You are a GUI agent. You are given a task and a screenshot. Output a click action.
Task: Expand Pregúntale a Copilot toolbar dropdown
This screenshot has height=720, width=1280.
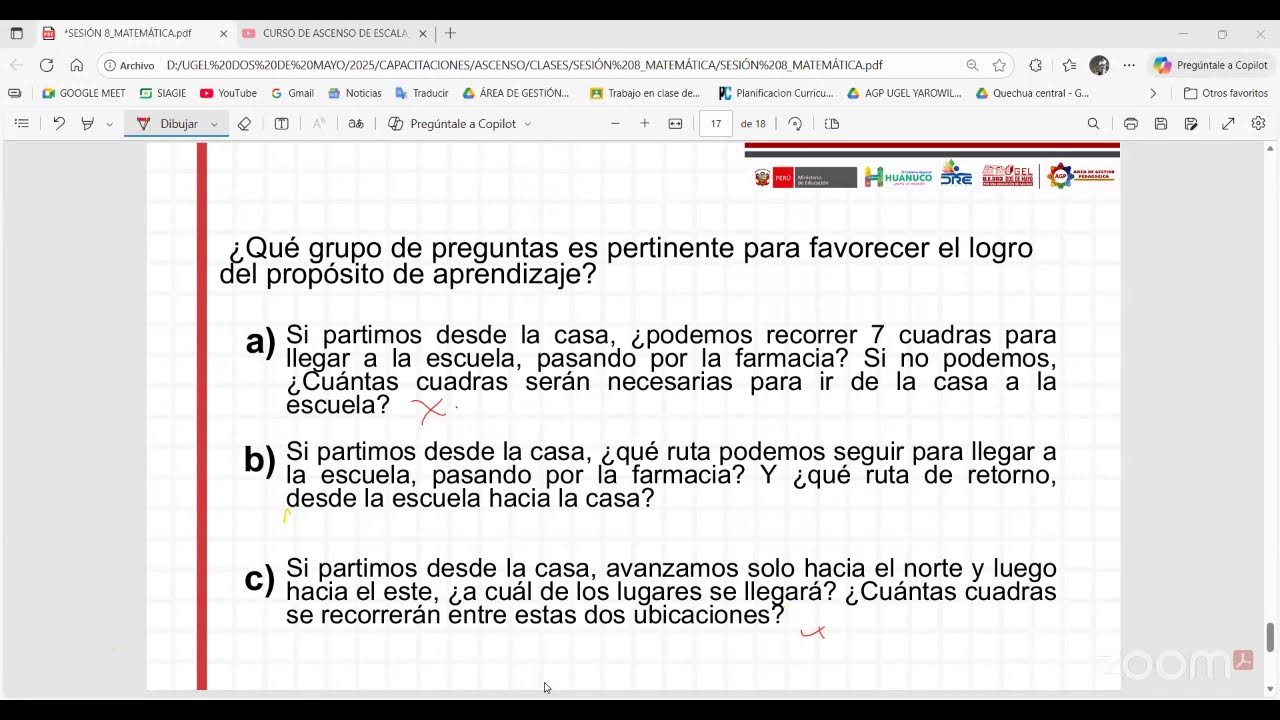(x=527, y=124)
